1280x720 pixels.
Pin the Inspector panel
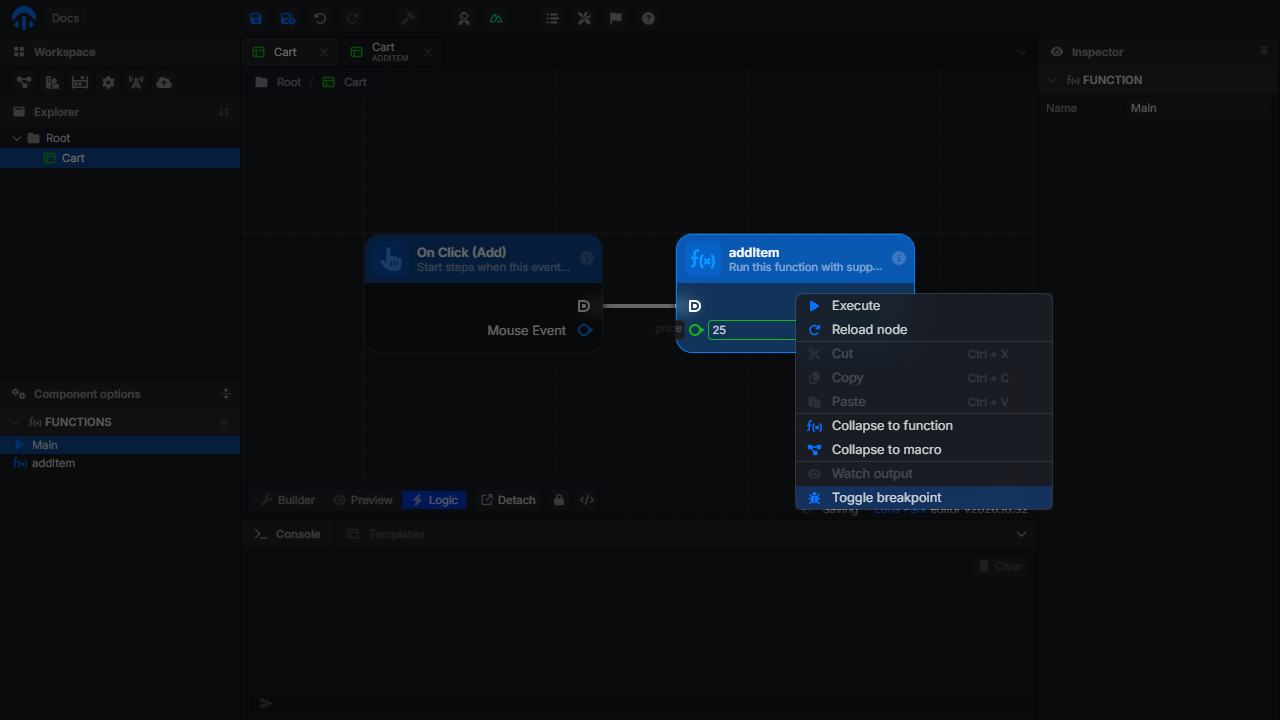(1264, 52)
